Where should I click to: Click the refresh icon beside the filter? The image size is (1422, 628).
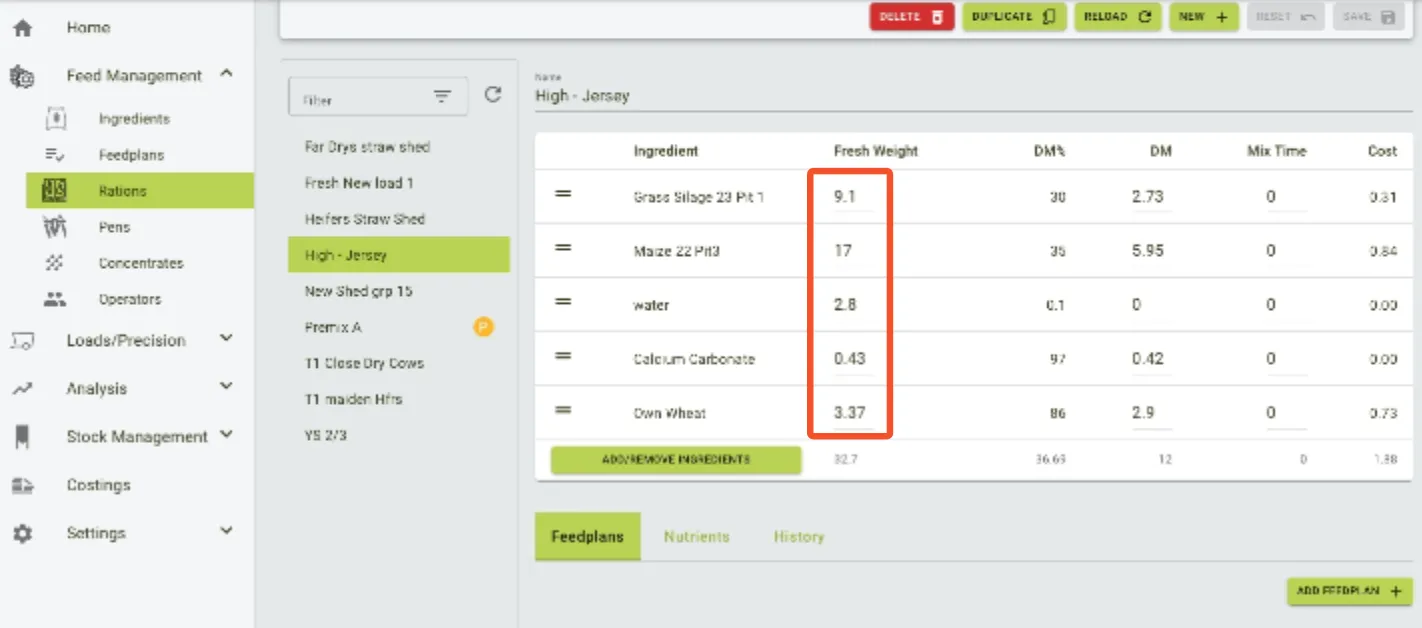(x=493, y=95)
